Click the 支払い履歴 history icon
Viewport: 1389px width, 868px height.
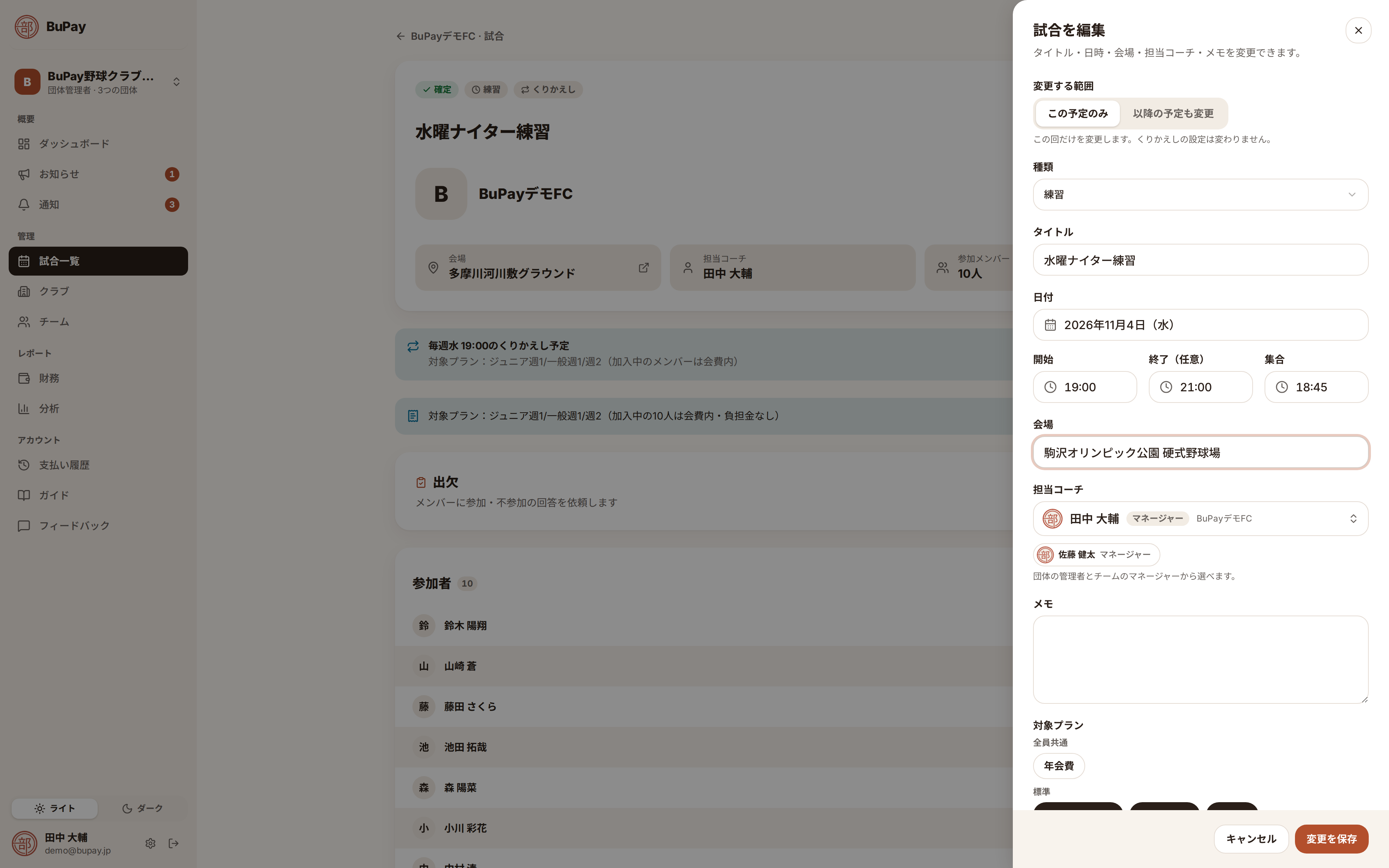(24, 465)
